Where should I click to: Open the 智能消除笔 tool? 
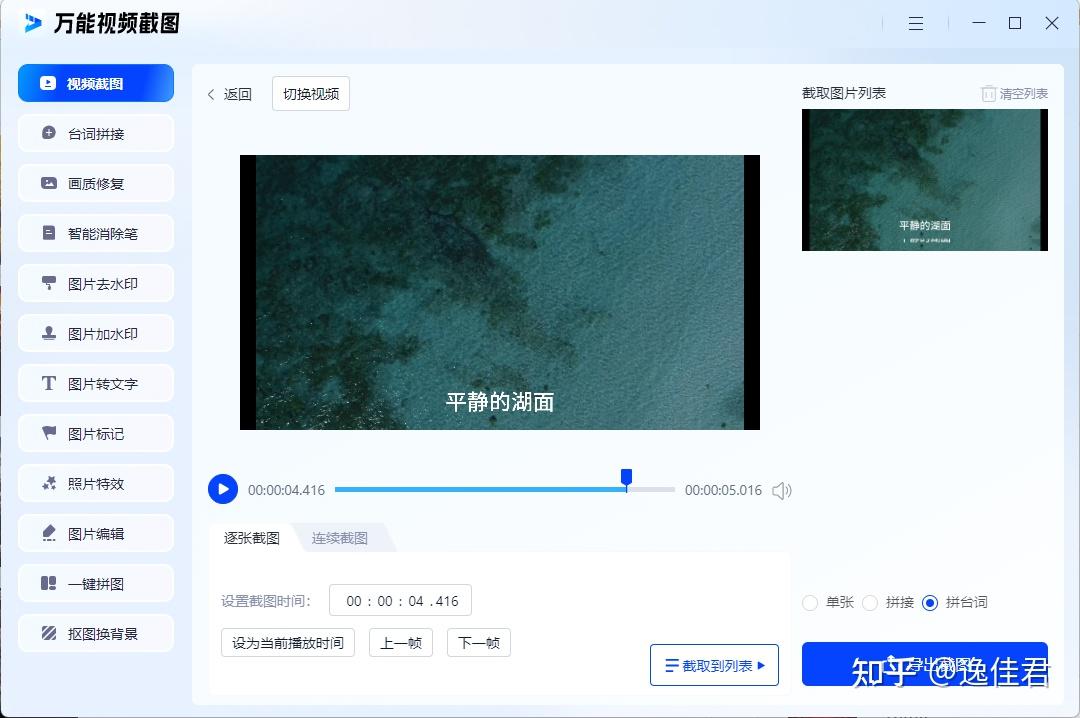95,233
